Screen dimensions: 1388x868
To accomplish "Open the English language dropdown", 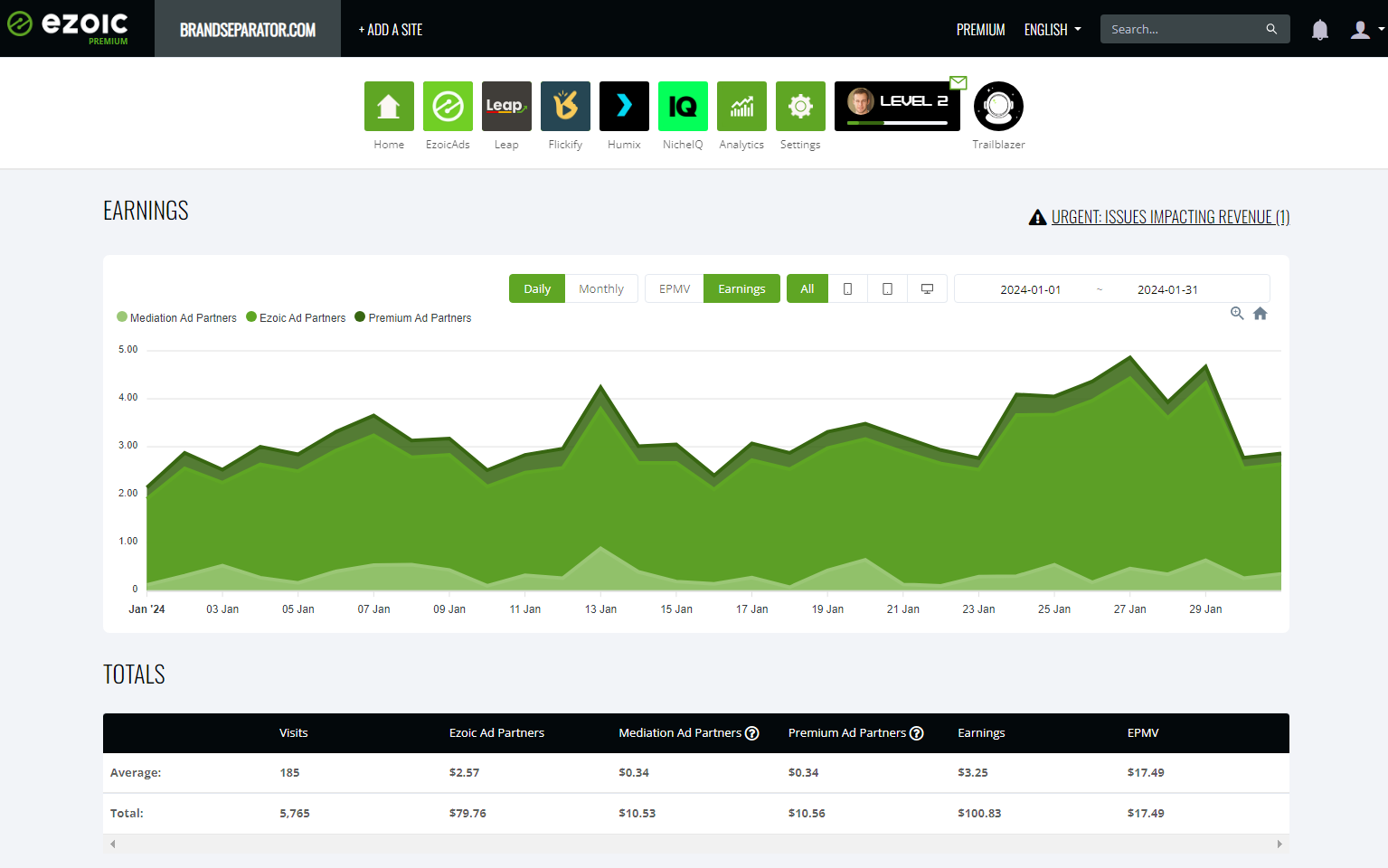I will click(x=1053, y=30).
